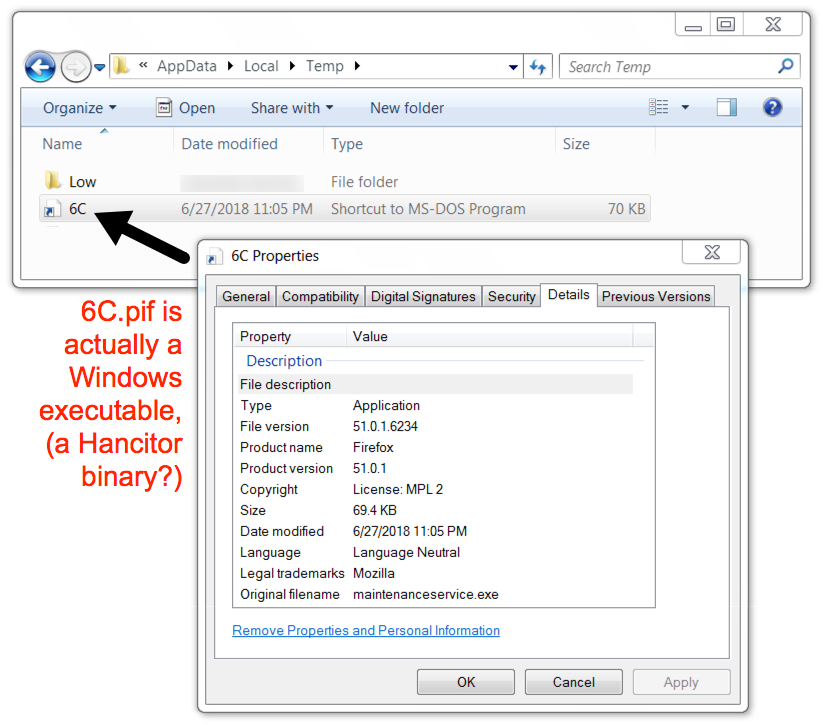Click the 70 KB size cell

[x=626, y=209]
